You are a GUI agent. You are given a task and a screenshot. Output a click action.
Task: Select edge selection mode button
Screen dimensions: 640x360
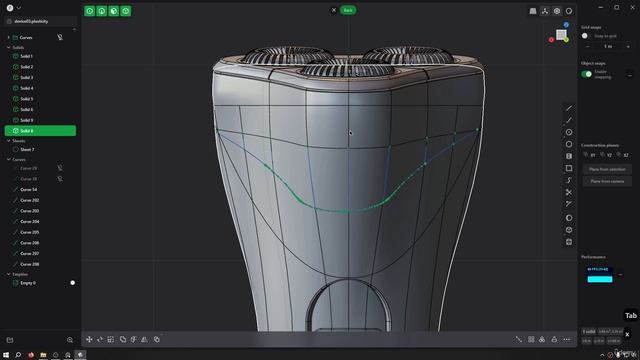pos(102,11)
